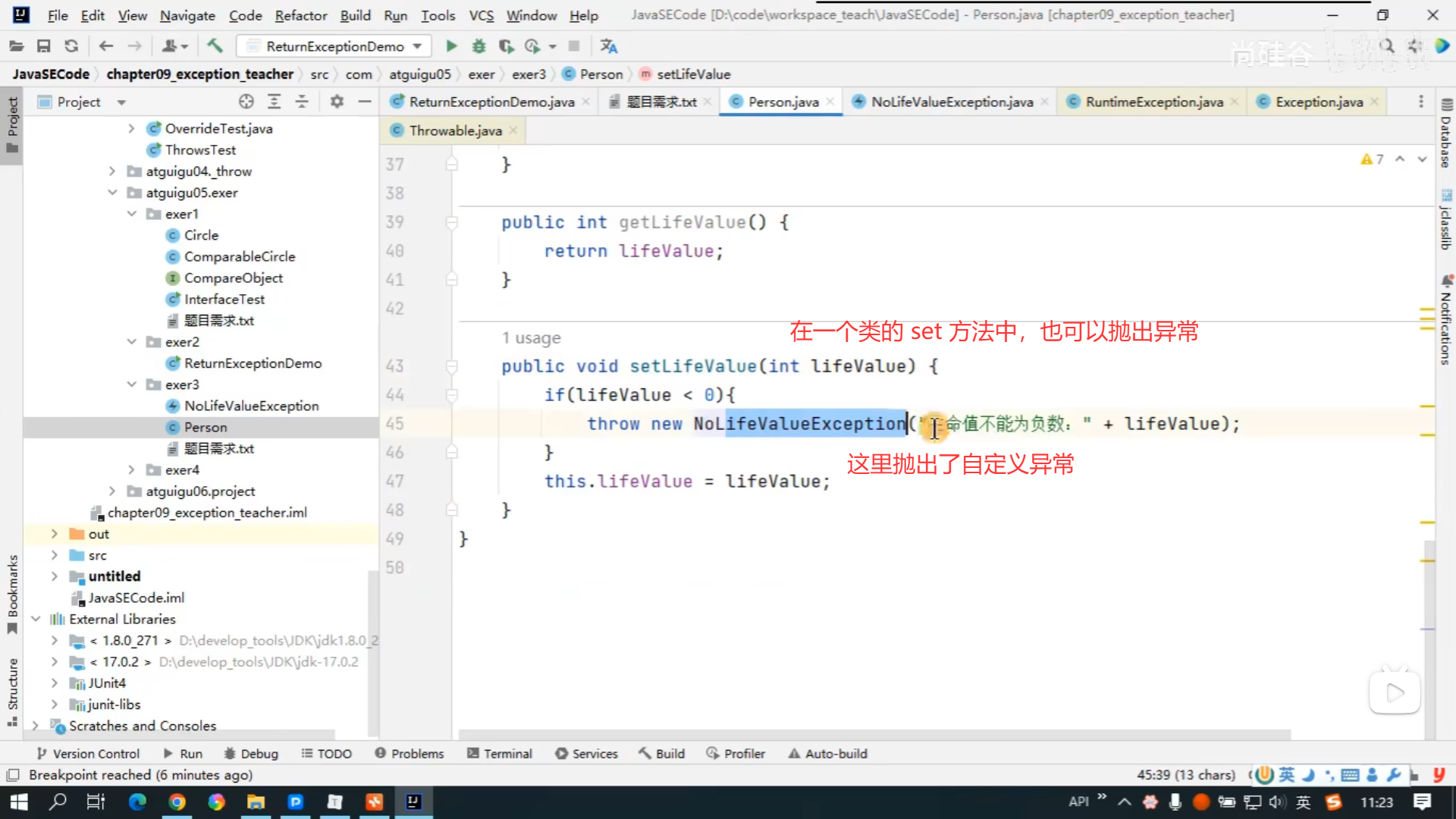Start debugging with the bug icon
The width and height of the screenshot is (1456, 819).
(479, 46)
